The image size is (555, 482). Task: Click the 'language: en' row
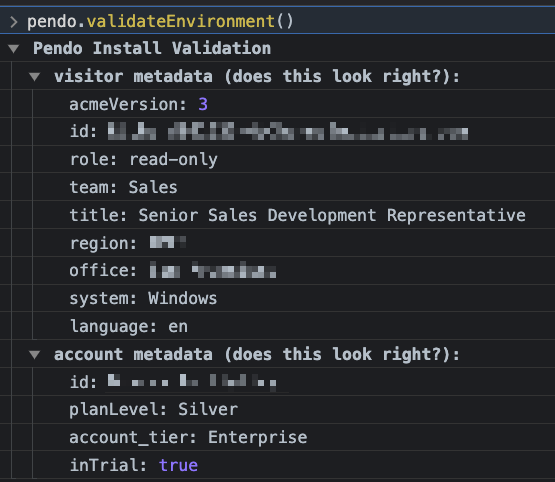(294, 326)
